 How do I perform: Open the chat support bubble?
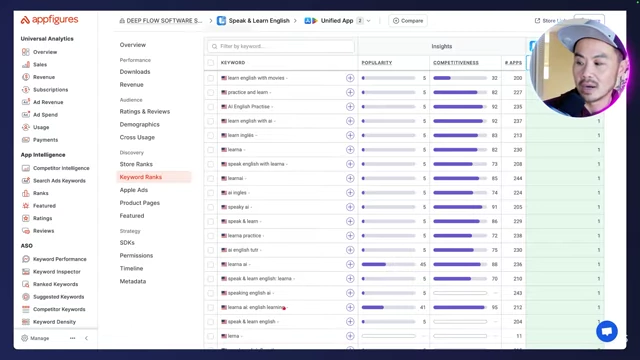point(607,331)
